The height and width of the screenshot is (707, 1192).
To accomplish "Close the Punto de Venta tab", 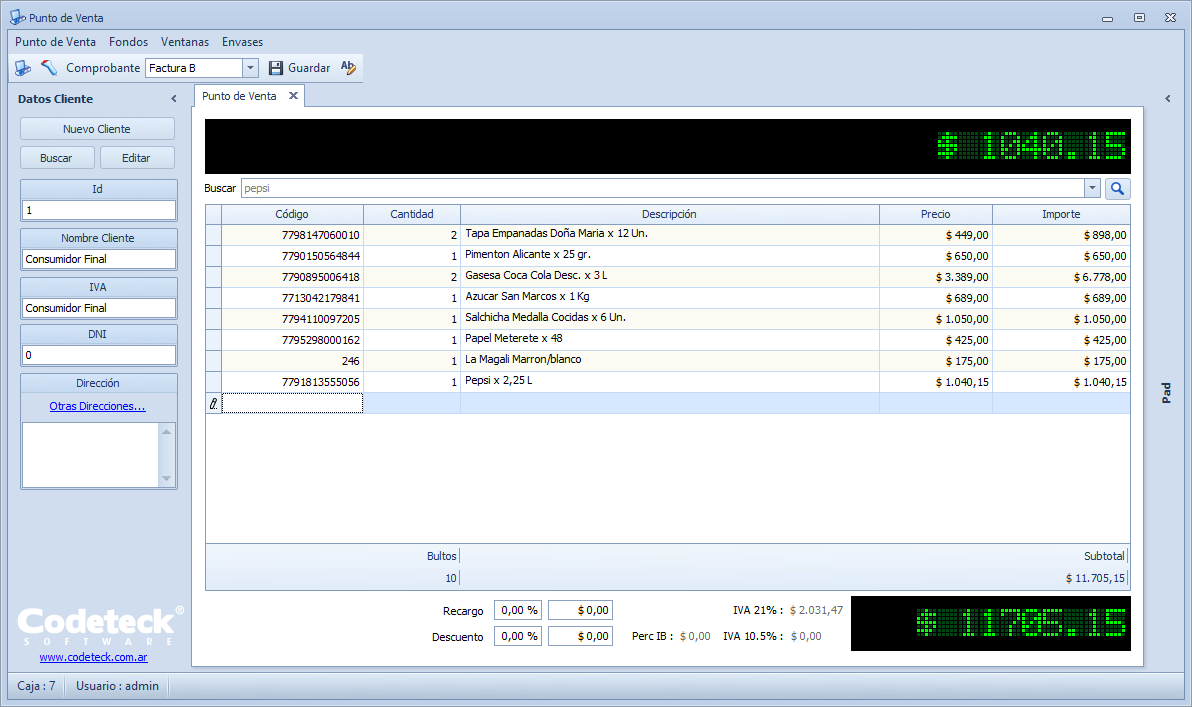I will point(293,96).
